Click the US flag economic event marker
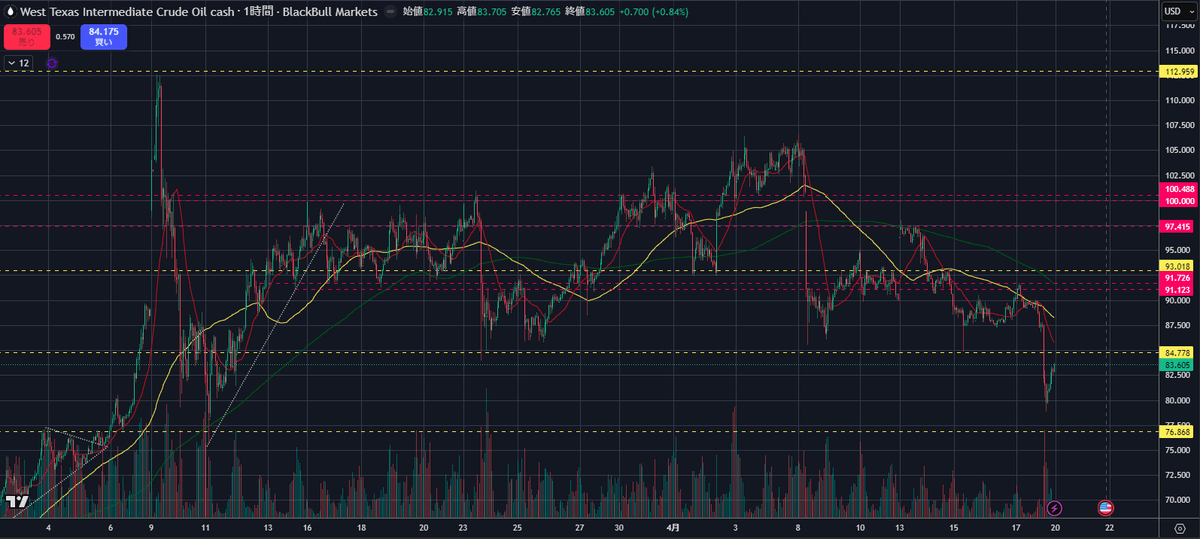 tap(1106, 508)
